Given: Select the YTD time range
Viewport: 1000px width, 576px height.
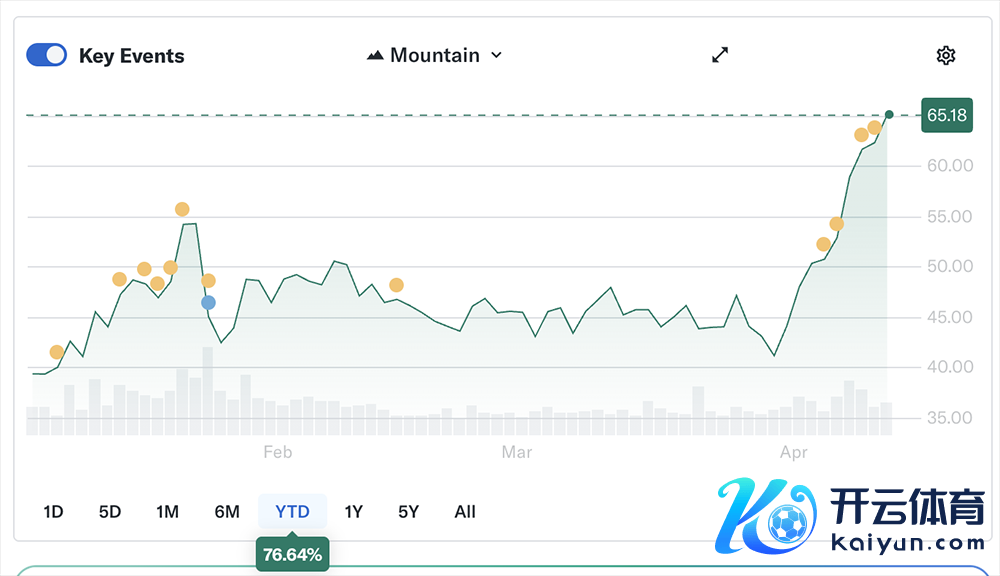Looking at the screenshot, I should point(292,512).
